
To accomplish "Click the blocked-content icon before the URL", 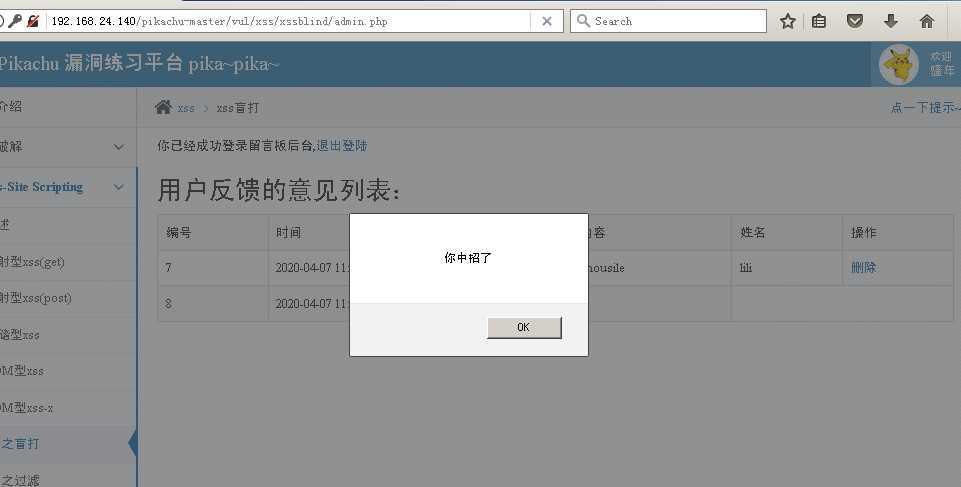I will click(33, 21).
